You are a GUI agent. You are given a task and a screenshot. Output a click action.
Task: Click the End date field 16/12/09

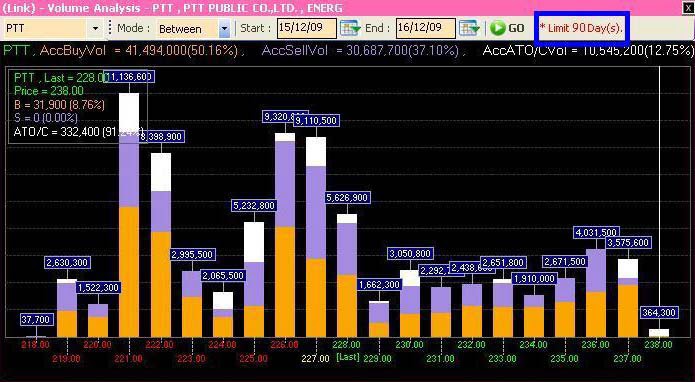(426, 28)
